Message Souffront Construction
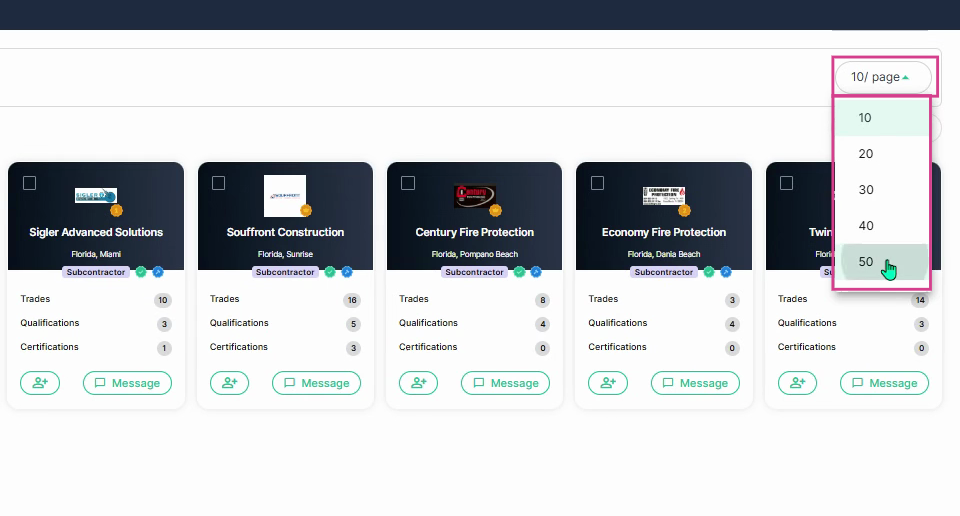Viewport: 960px width, 516px height. coord(317,383)
